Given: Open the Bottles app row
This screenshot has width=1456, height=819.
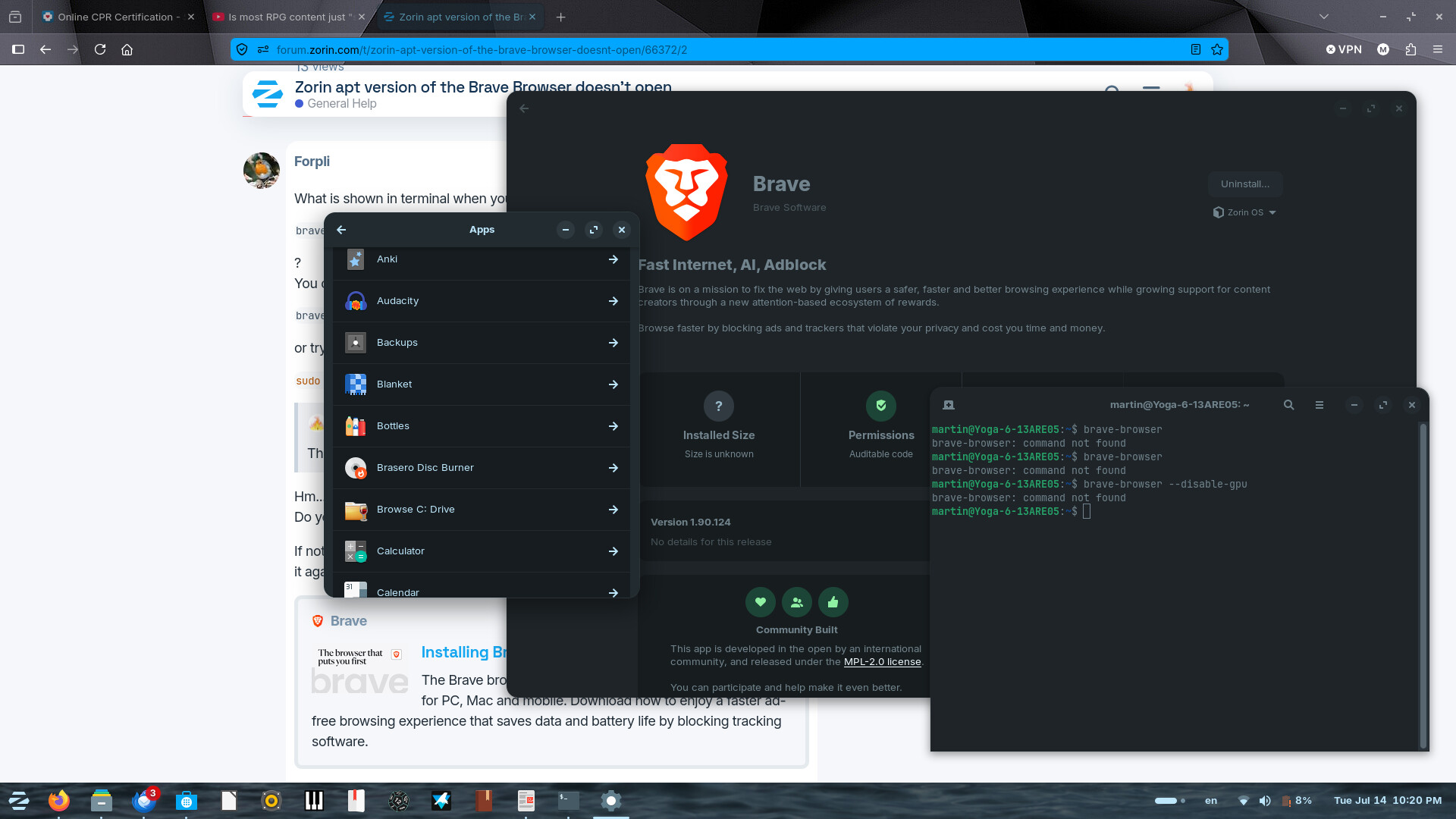Looking at the screenshot, I should click(482, 426).
